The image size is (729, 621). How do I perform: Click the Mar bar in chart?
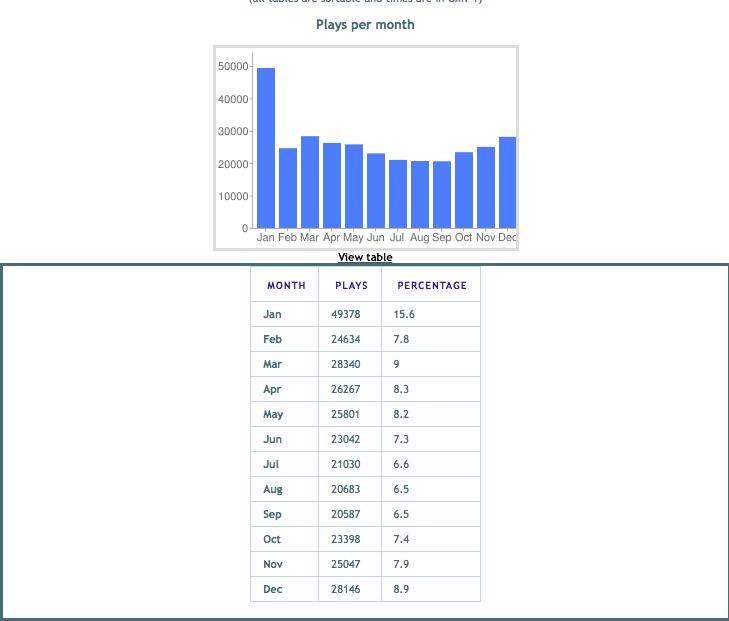310,182
